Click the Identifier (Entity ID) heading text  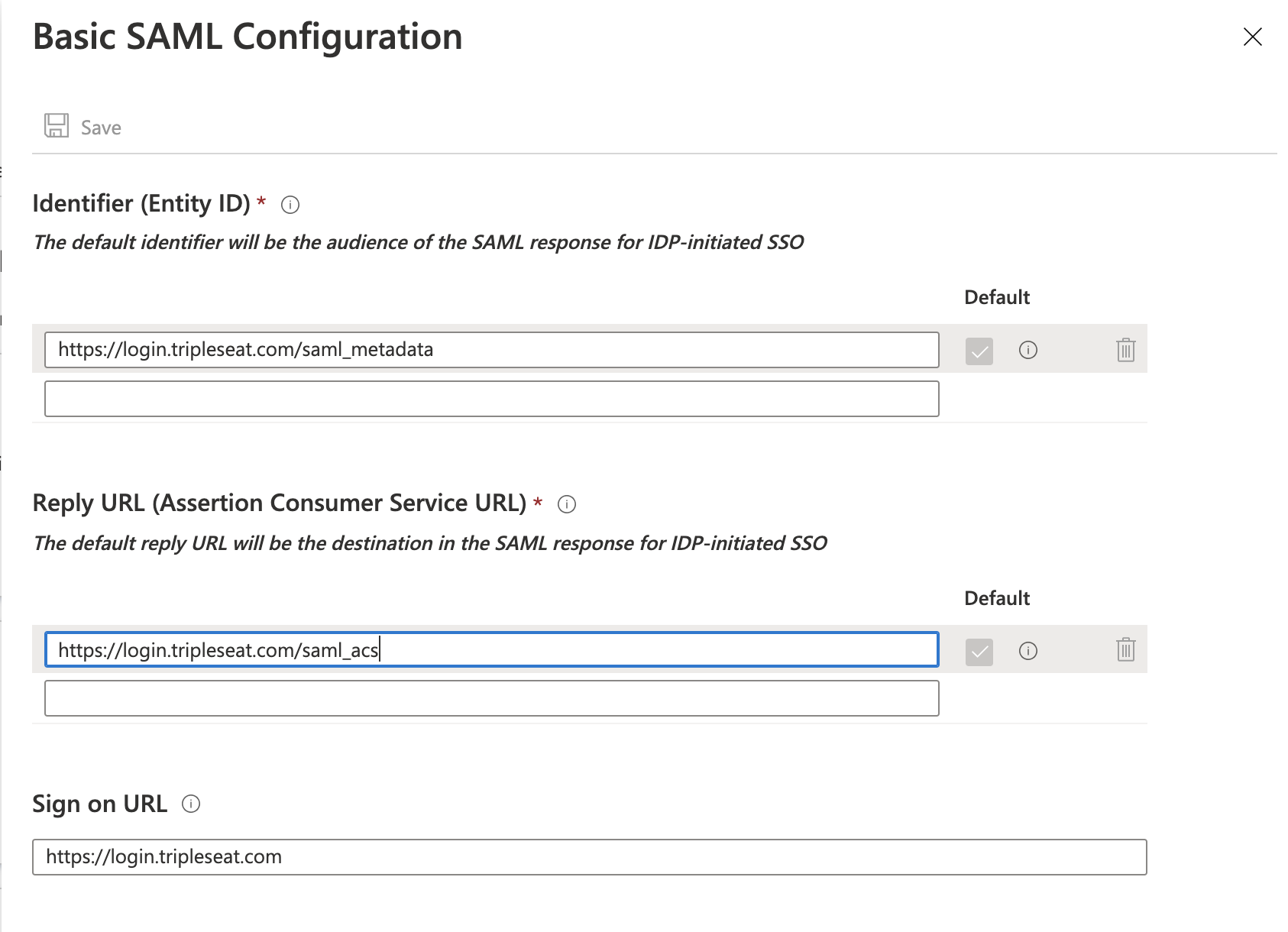[141, 203]
